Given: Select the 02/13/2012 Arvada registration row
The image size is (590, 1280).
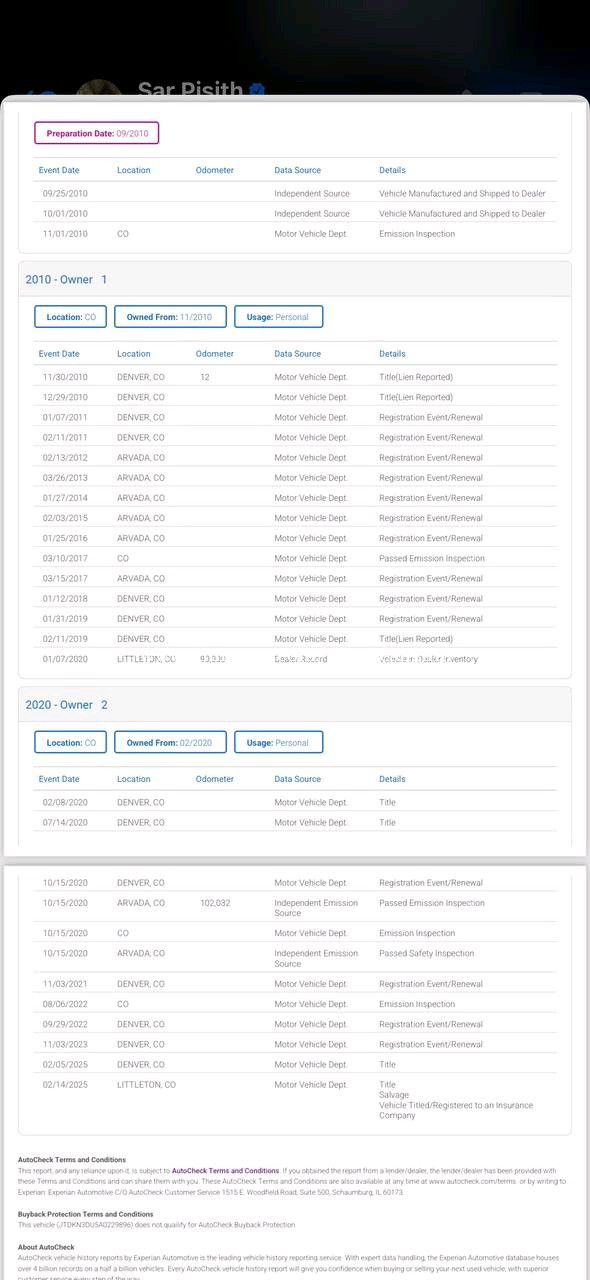Looking at the screenshot, I should (x=295, y=457).
